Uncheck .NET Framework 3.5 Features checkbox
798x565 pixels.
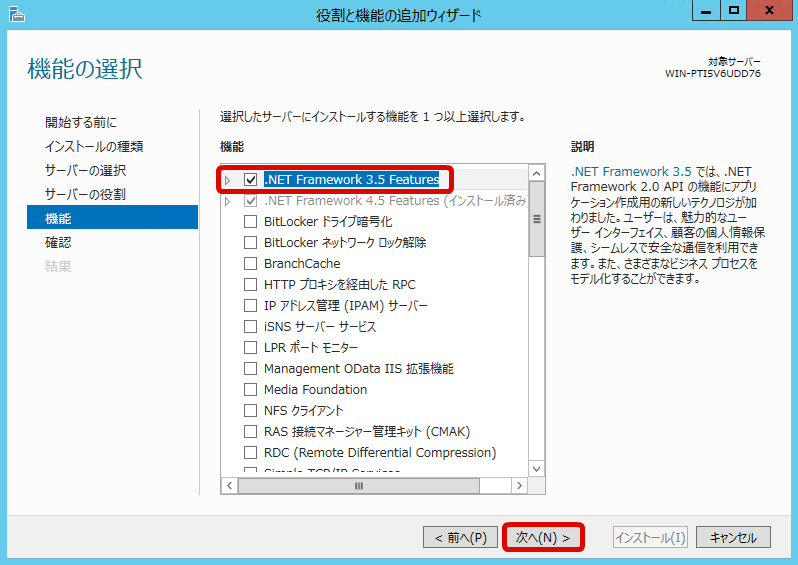pos(250,179)
